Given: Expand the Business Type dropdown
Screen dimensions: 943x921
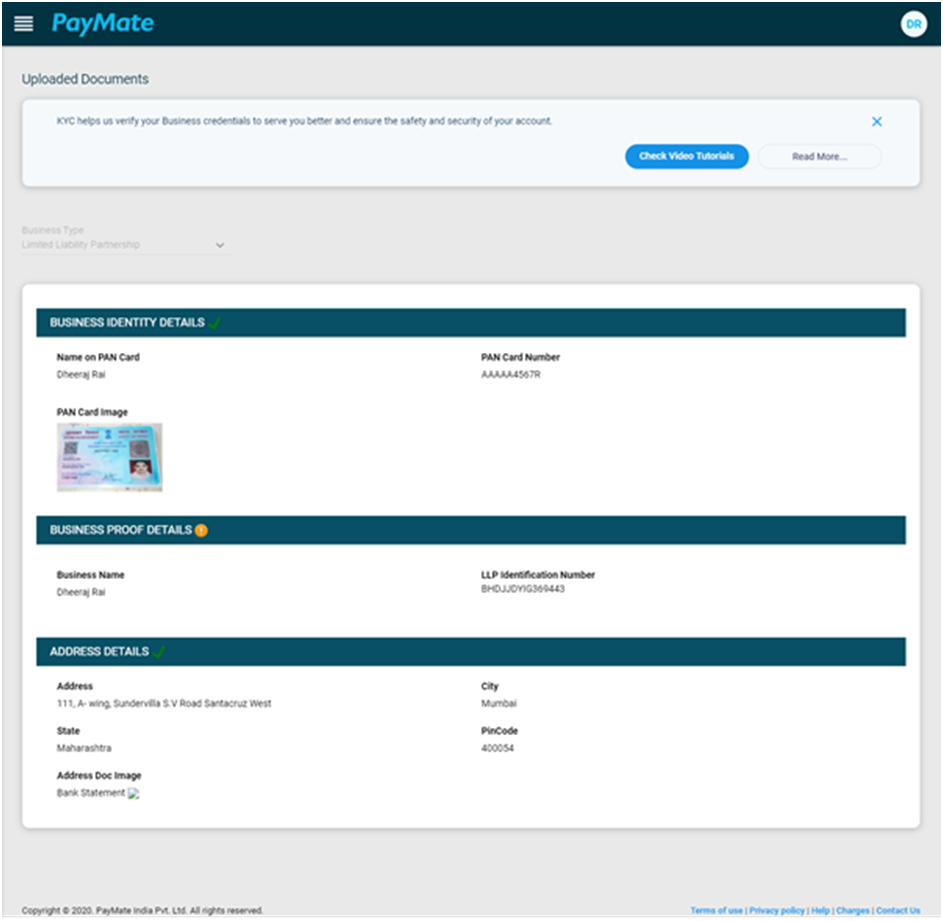Looking at the screenshot, I should pos(126,245).
